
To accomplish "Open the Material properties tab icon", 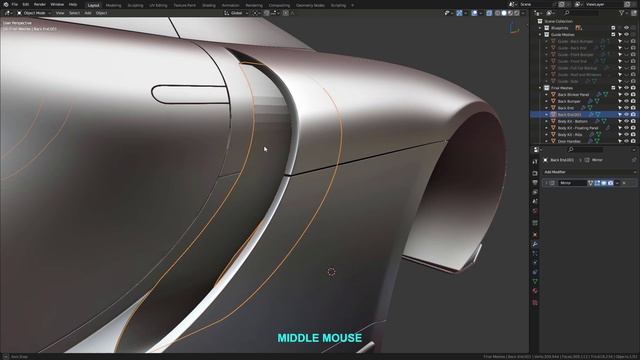I will 535,291.
